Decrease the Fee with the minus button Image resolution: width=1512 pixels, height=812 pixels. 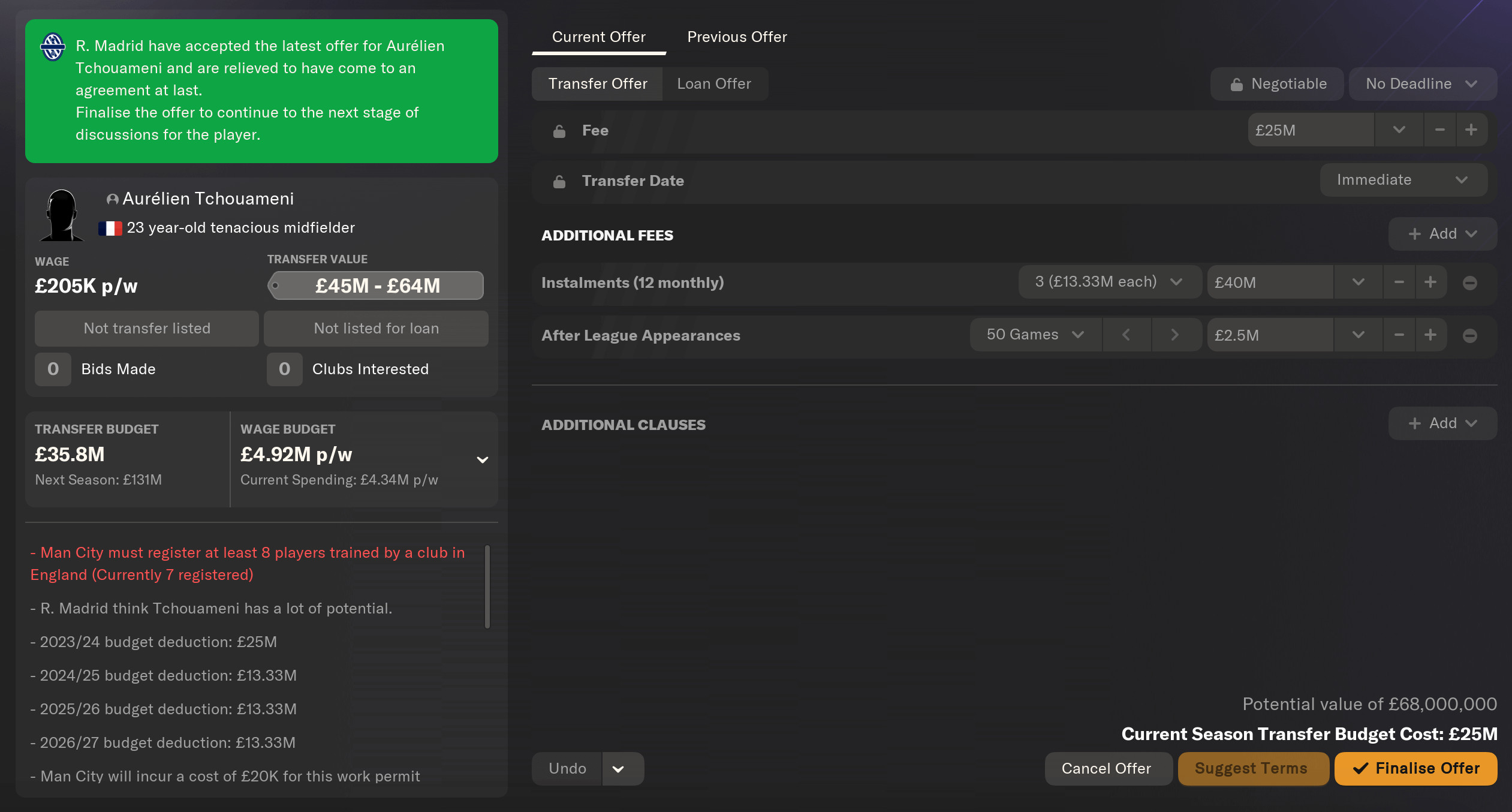tap(1439, 130)
